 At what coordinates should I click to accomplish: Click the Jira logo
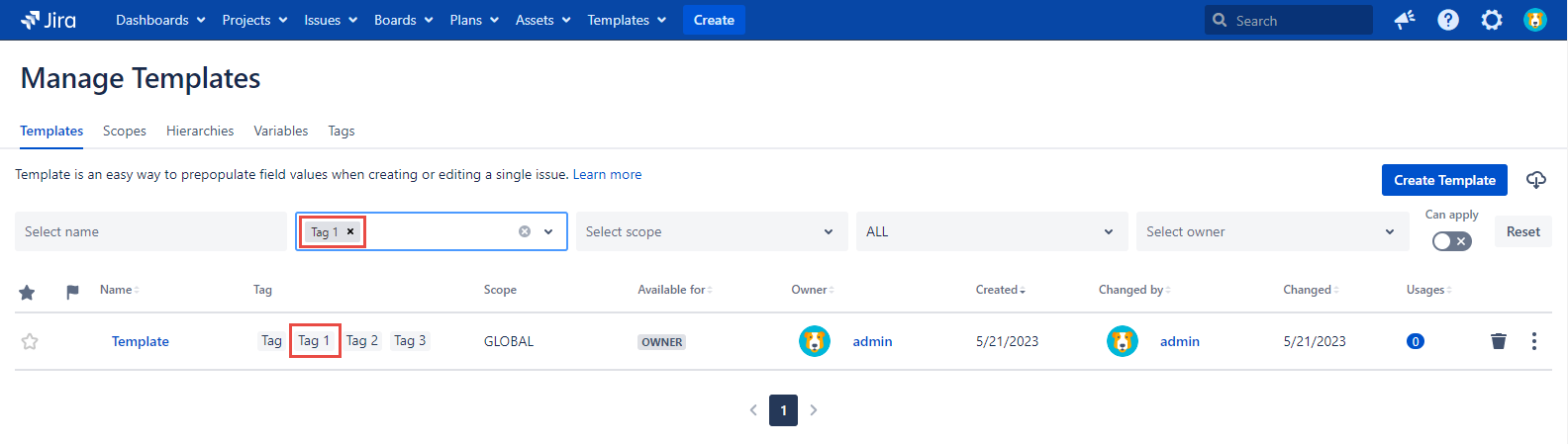click(x=49, y=20)
